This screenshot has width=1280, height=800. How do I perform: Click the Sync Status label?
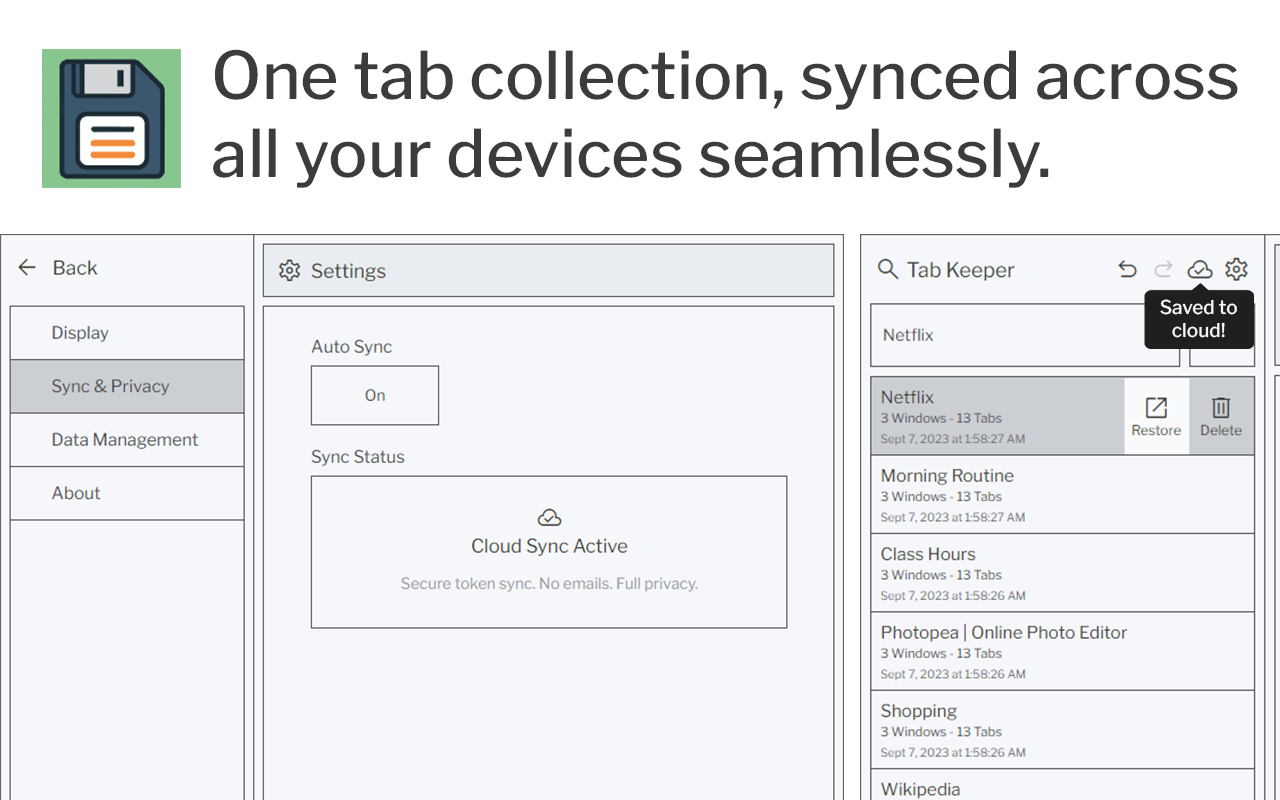[x=358, y=457]
